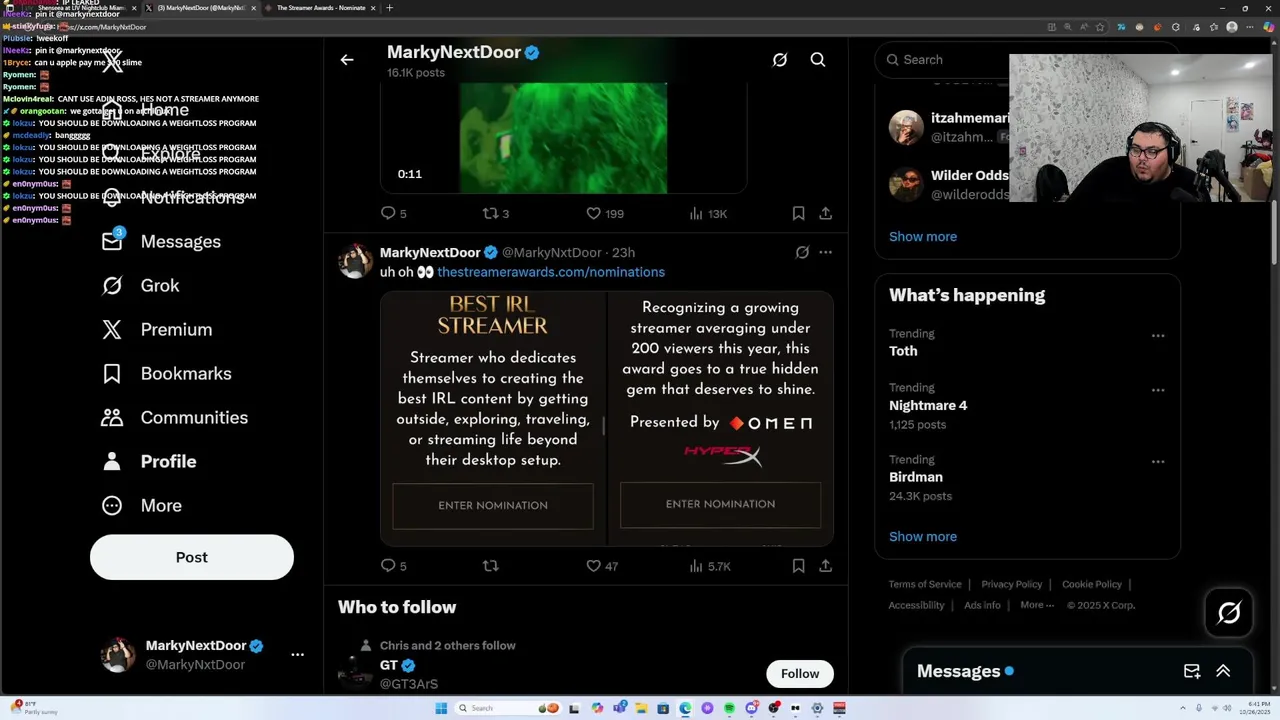Open options for Nightmare 4 trend

click(1158, 390)
